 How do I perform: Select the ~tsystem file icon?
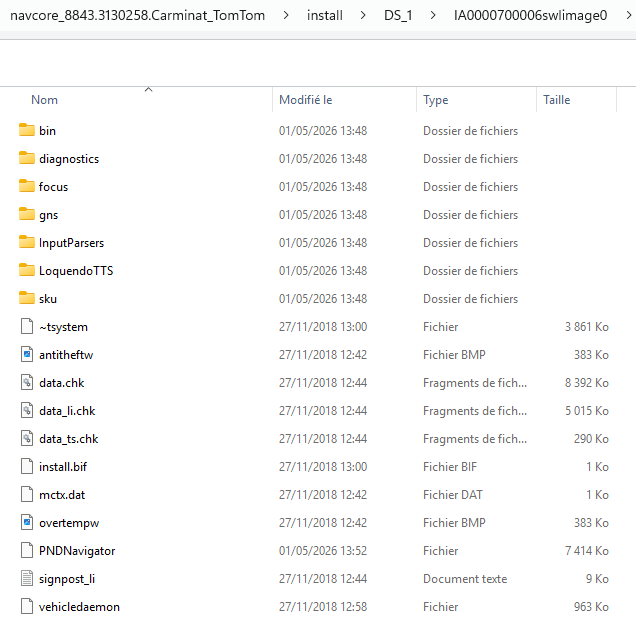pyautogui.click(x=27, y=326)
